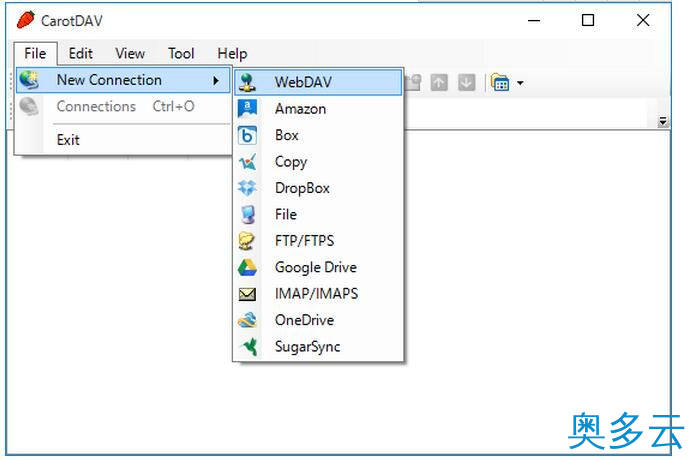
Task: Click the OneDrive cloud icon
Action: pyautogui.click(x=247, y=320)
